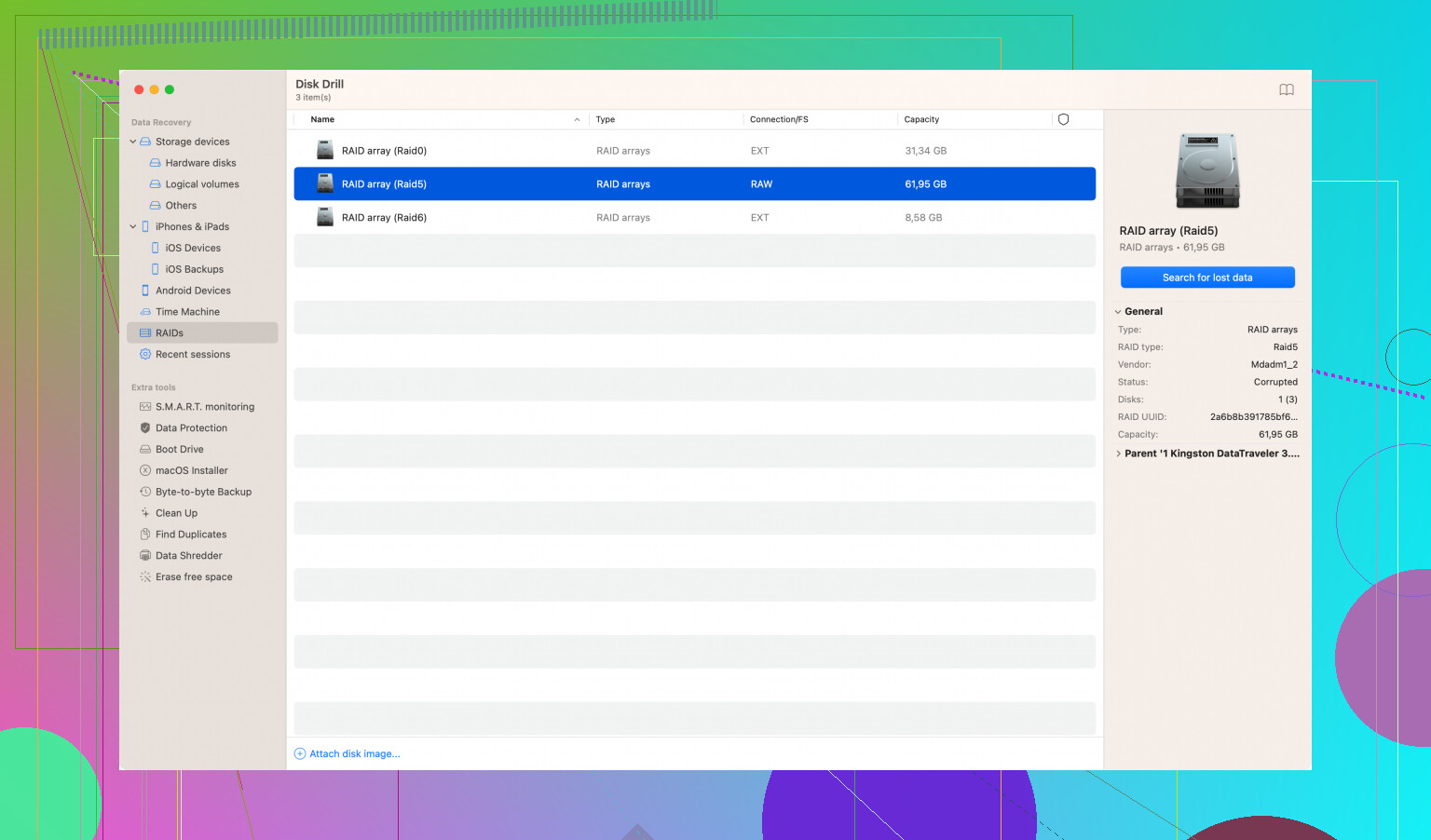
Task: Collapse the iPhones & iPads group
Action: [133, 227]
